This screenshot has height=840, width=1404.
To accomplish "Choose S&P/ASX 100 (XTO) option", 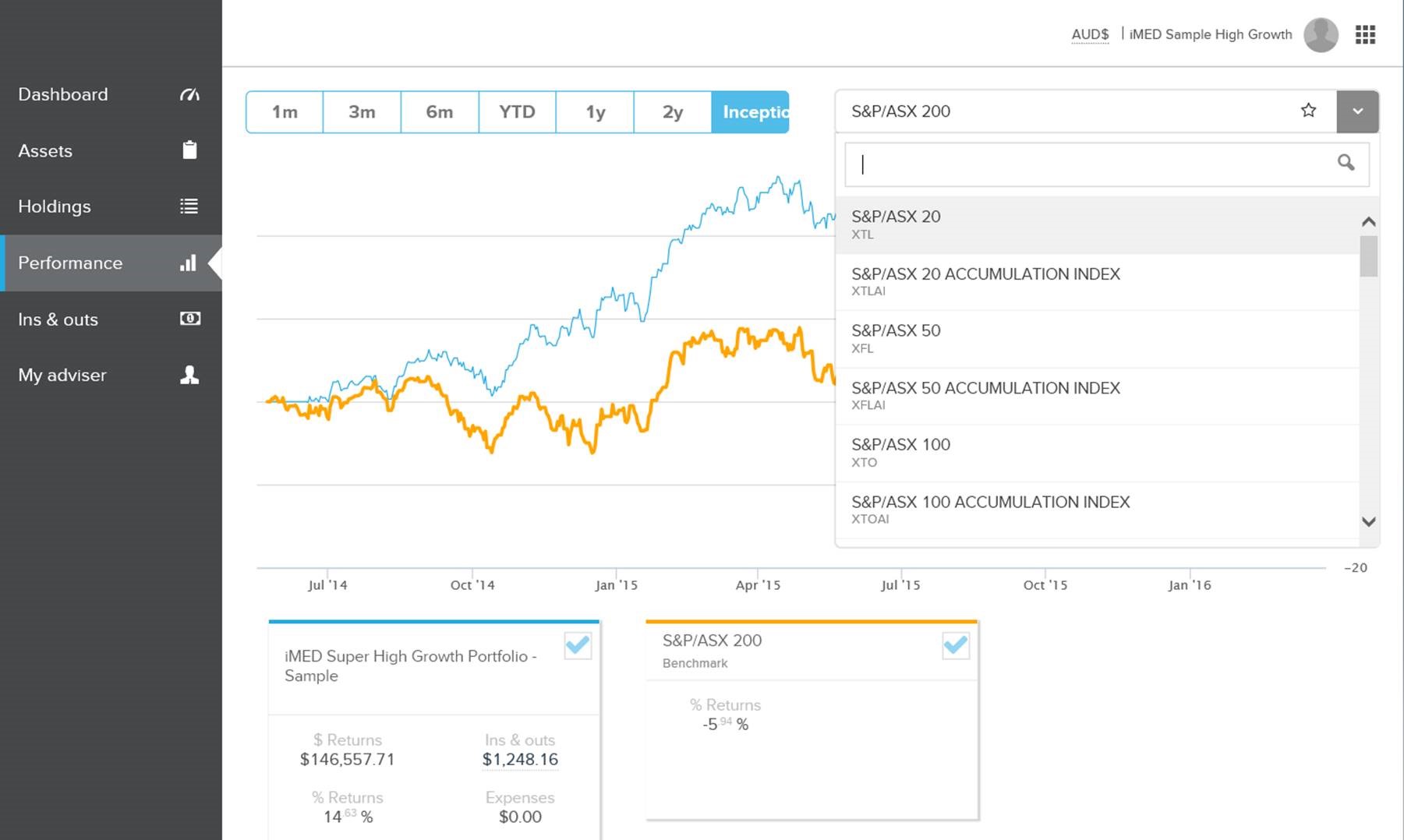I will [x=1097, y=453].
